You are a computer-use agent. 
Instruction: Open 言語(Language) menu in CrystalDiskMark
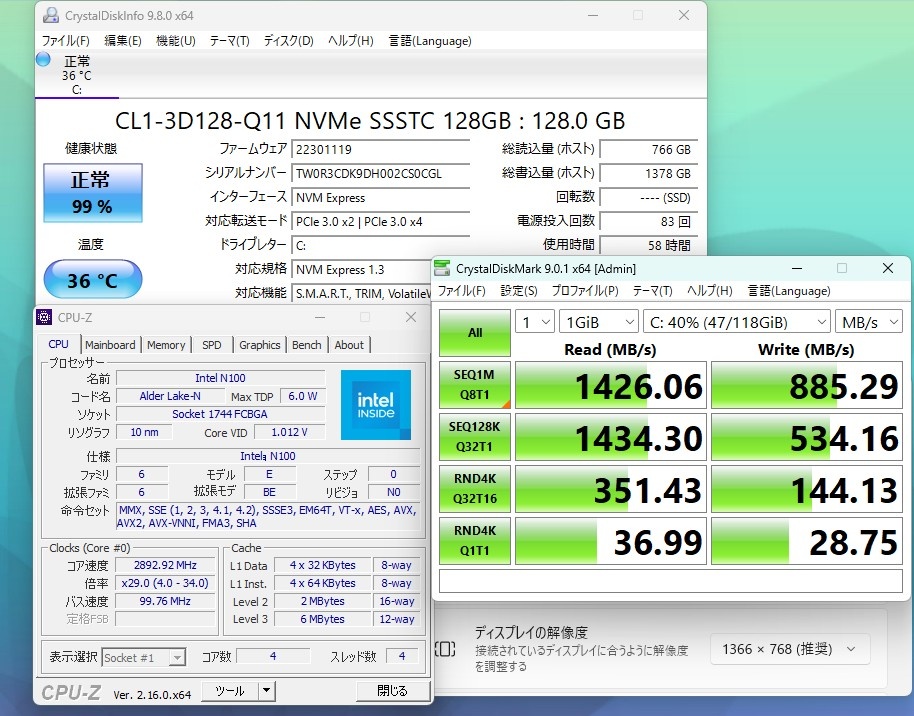789,290
